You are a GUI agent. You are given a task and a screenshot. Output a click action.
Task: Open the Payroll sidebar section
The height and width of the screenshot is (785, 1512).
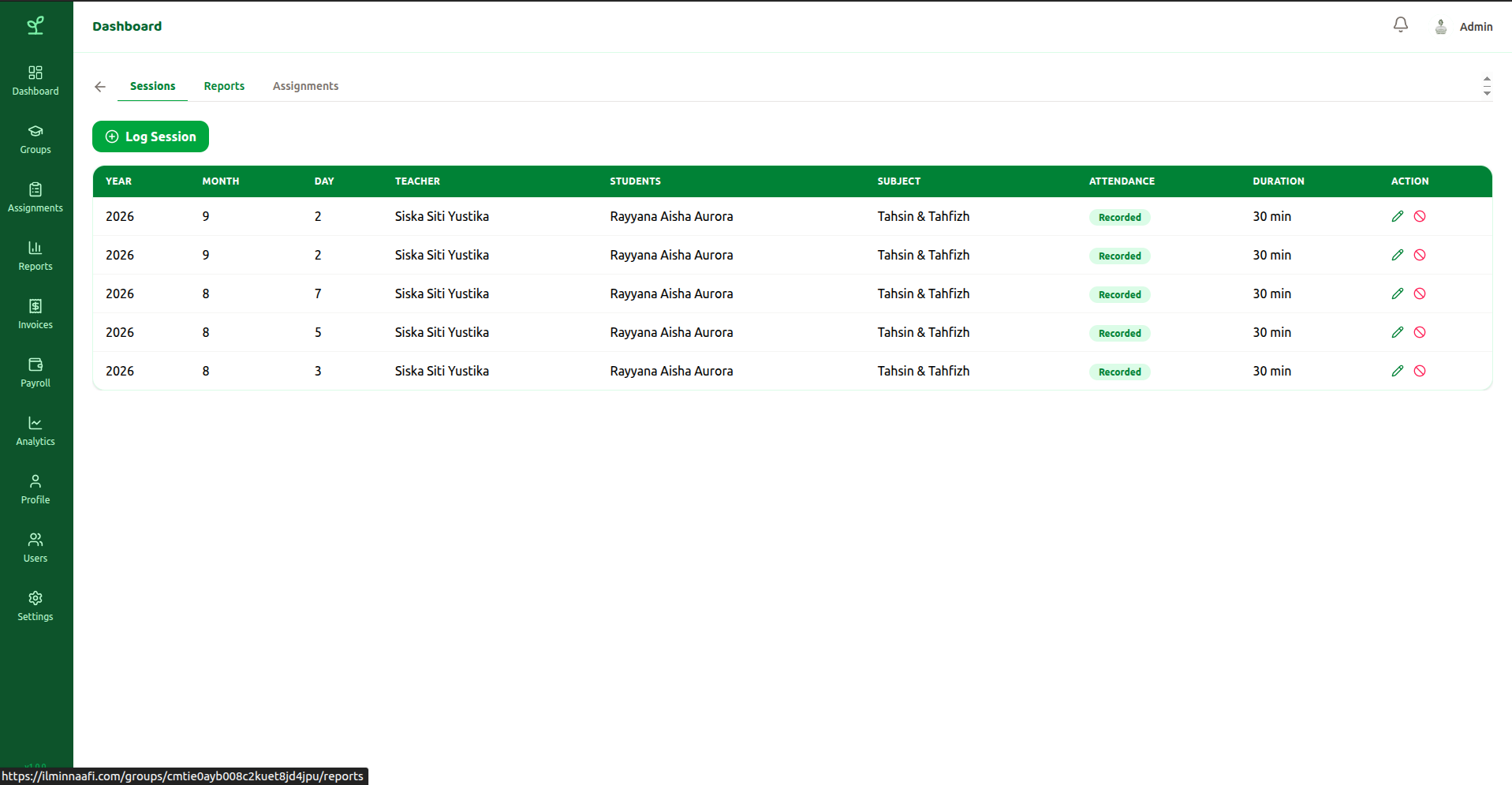pyautogui.click(x=35, y=372)
